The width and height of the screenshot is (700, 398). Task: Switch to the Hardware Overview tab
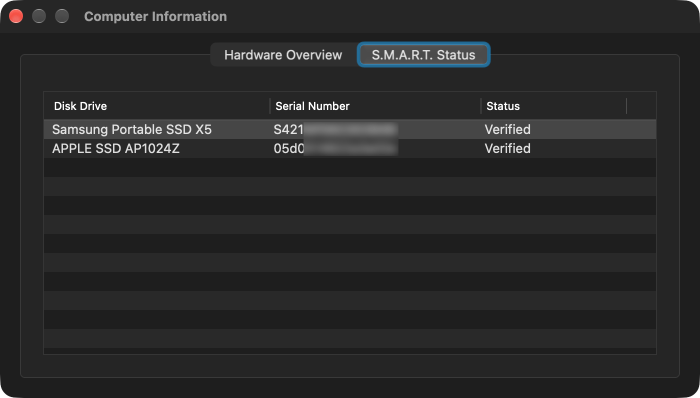[x=283, y=55]
